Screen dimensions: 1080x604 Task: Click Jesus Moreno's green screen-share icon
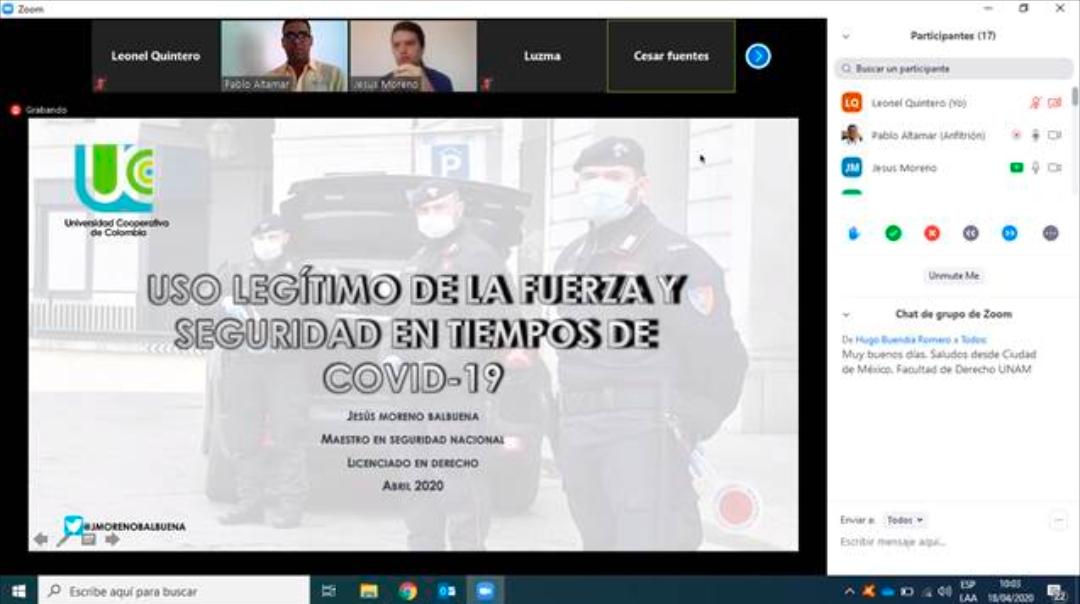pos(1016,168)
